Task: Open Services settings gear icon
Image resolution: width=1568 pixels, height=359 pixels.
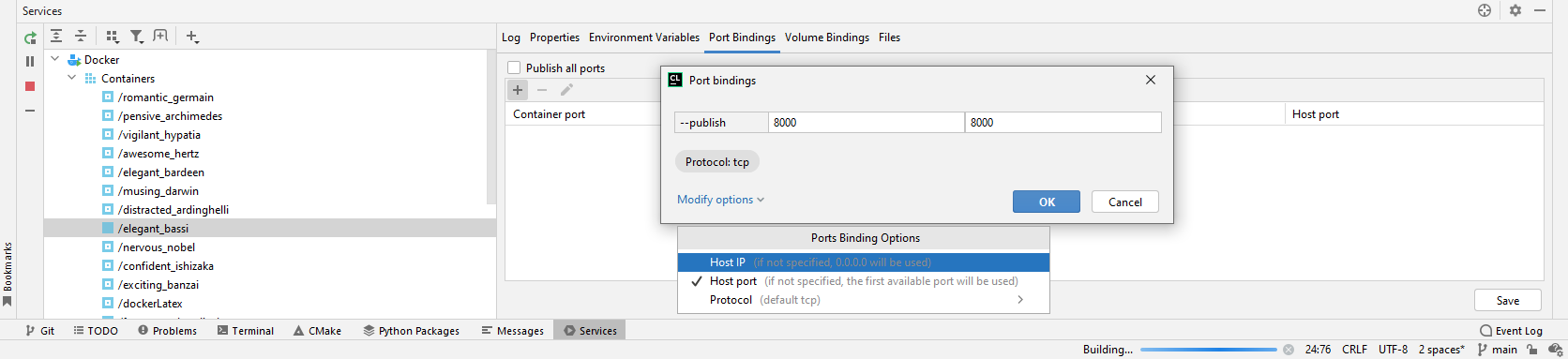Action: 1515,10
